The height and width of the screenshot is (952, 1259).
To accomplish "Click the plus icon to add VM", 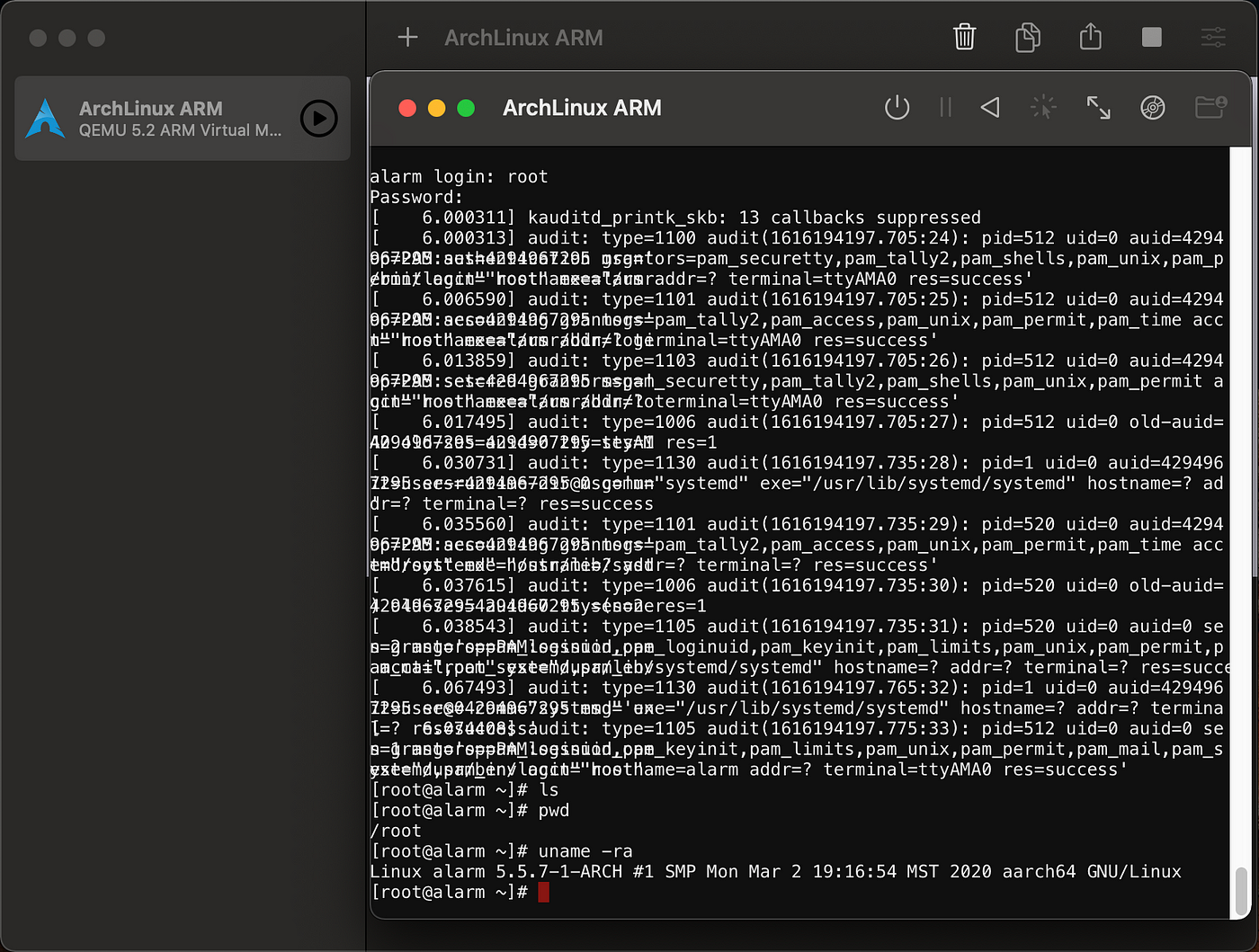I will [408, 37].
